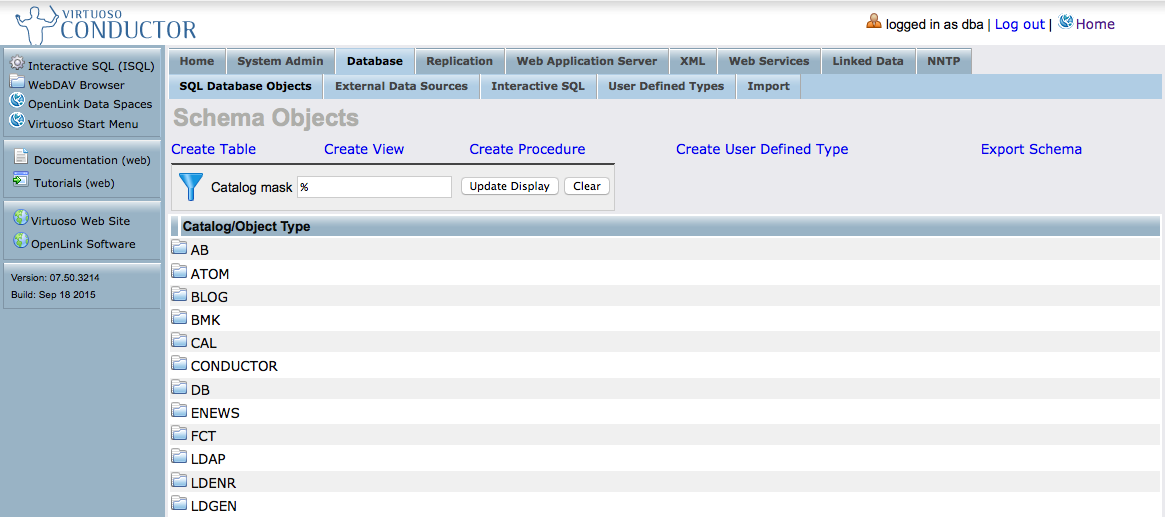Click the OpenLink Data Spaces icon
The width and height of the screenshot is (1165, 517).
tap(17, 102)
